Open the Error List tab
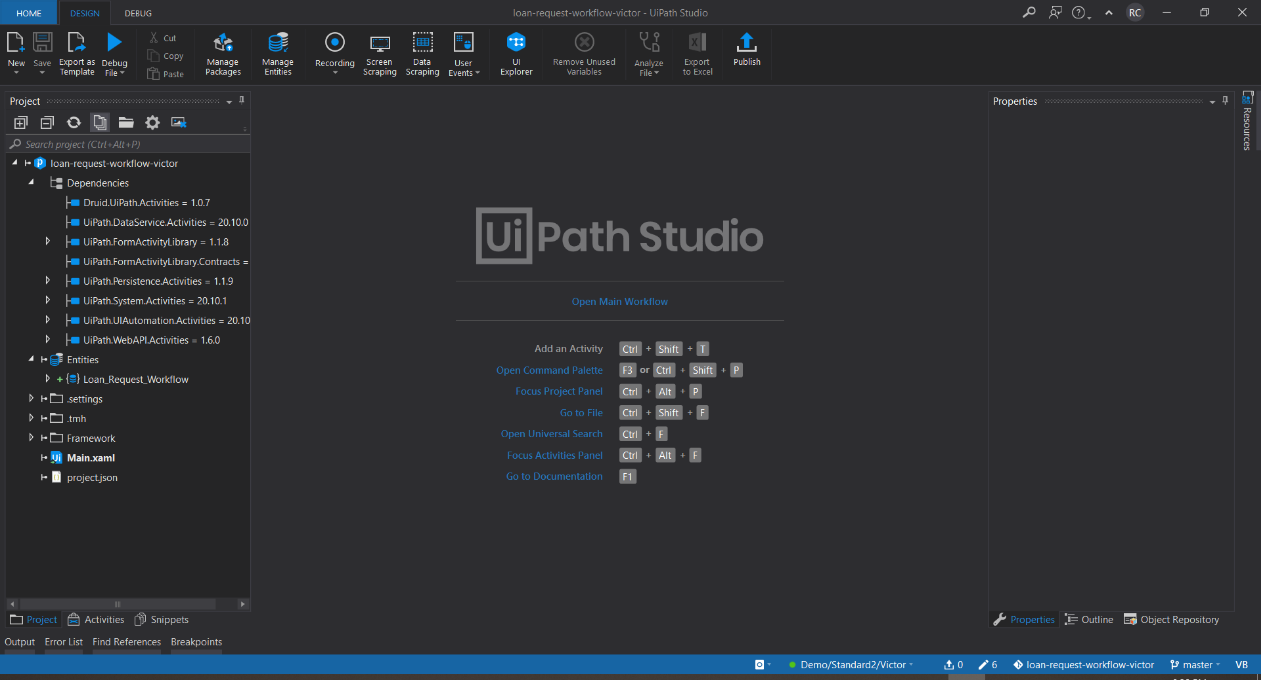This screenshot has height=680, width=1267. [64, 642]
